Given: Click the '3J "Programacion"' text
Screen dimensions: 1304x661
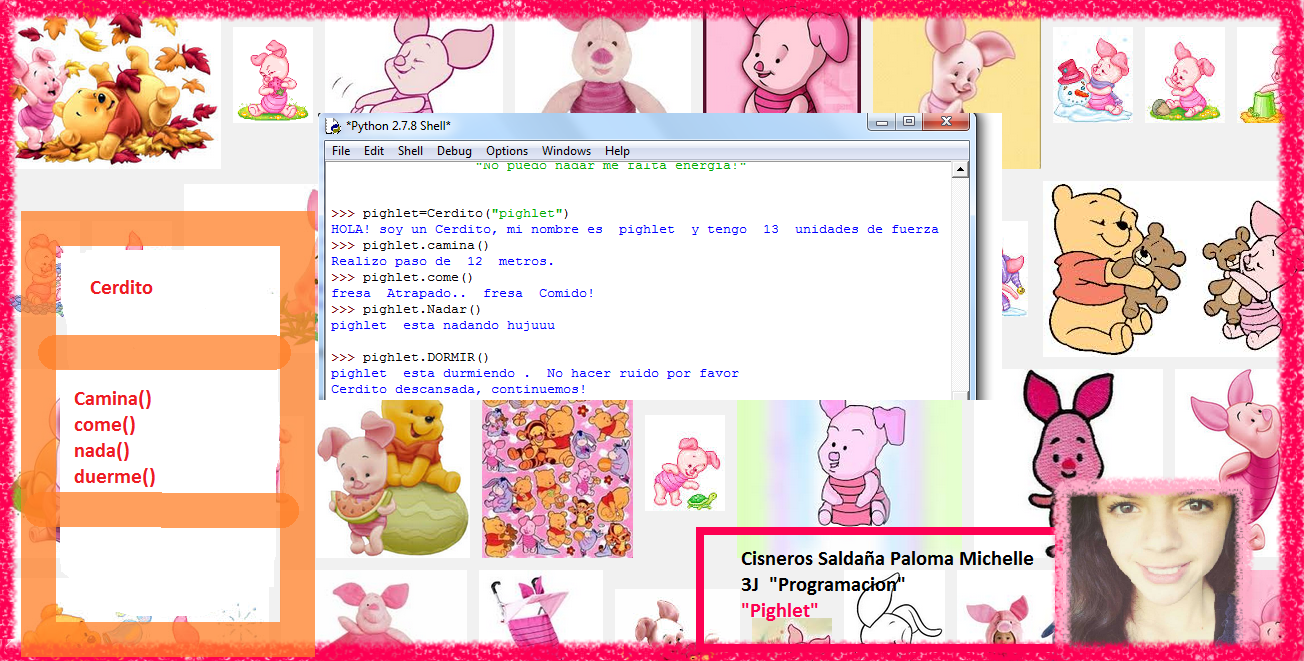Looking at the screenshot, I should coord(823,584).
